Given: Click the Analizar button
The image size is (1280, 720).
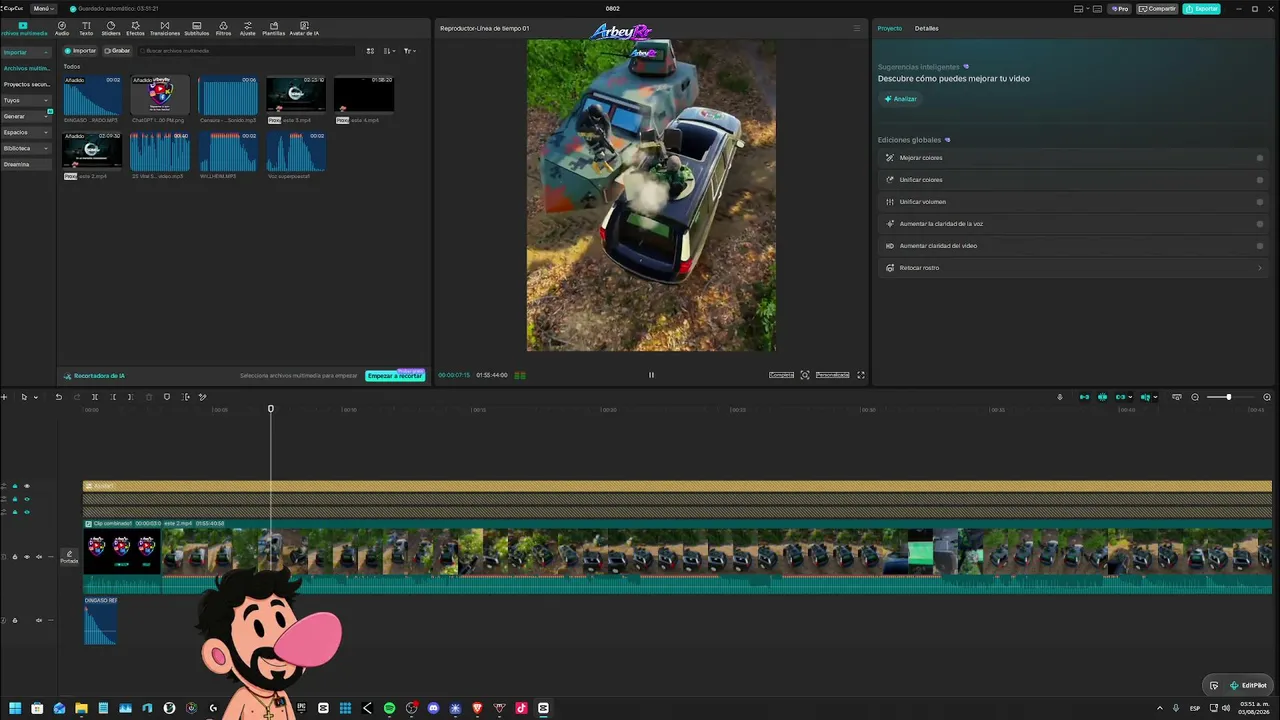Looking at the screenshot, I should 900,99.
